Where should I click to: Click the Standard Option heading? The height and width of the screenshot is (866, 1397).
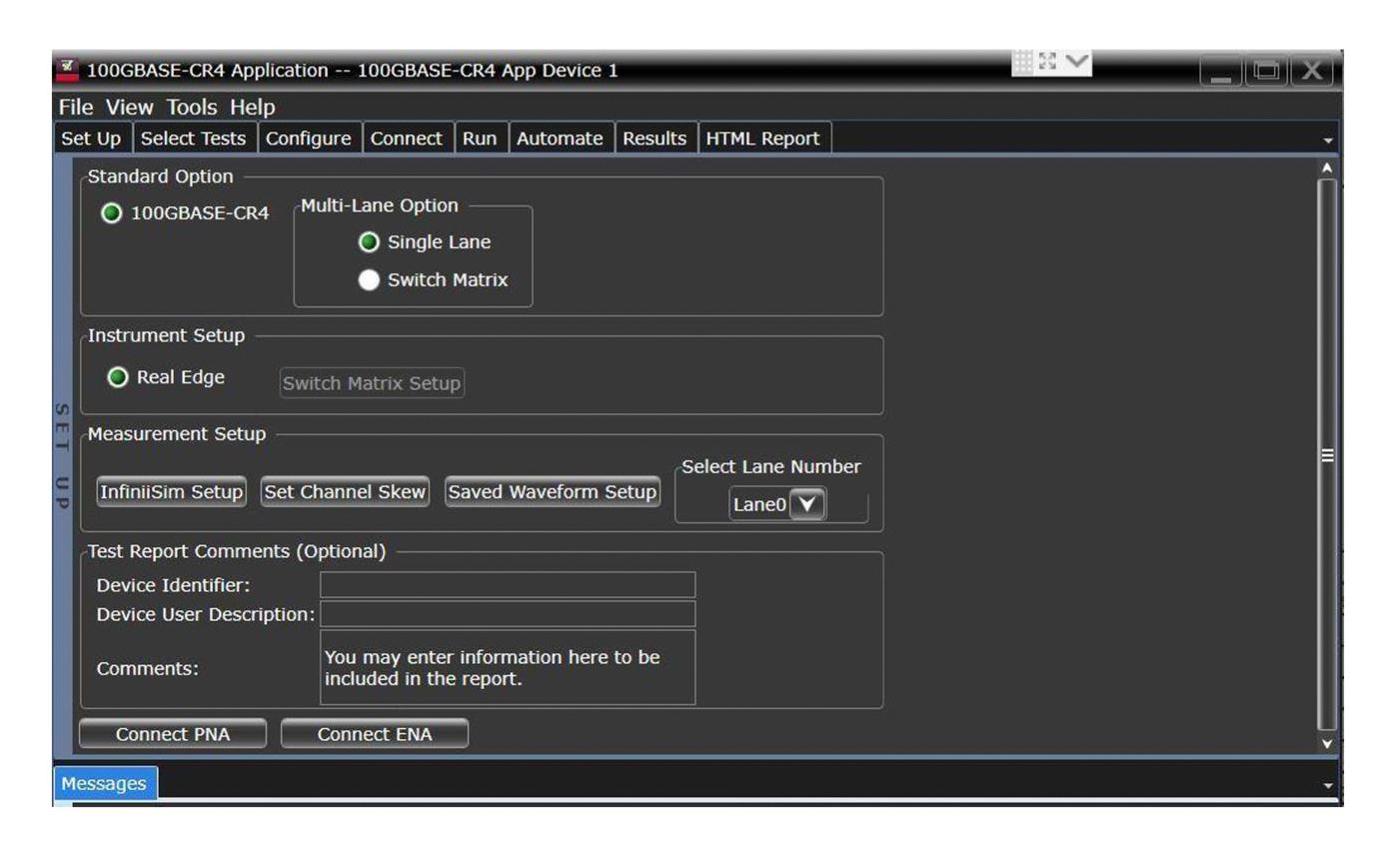[161, 177]
